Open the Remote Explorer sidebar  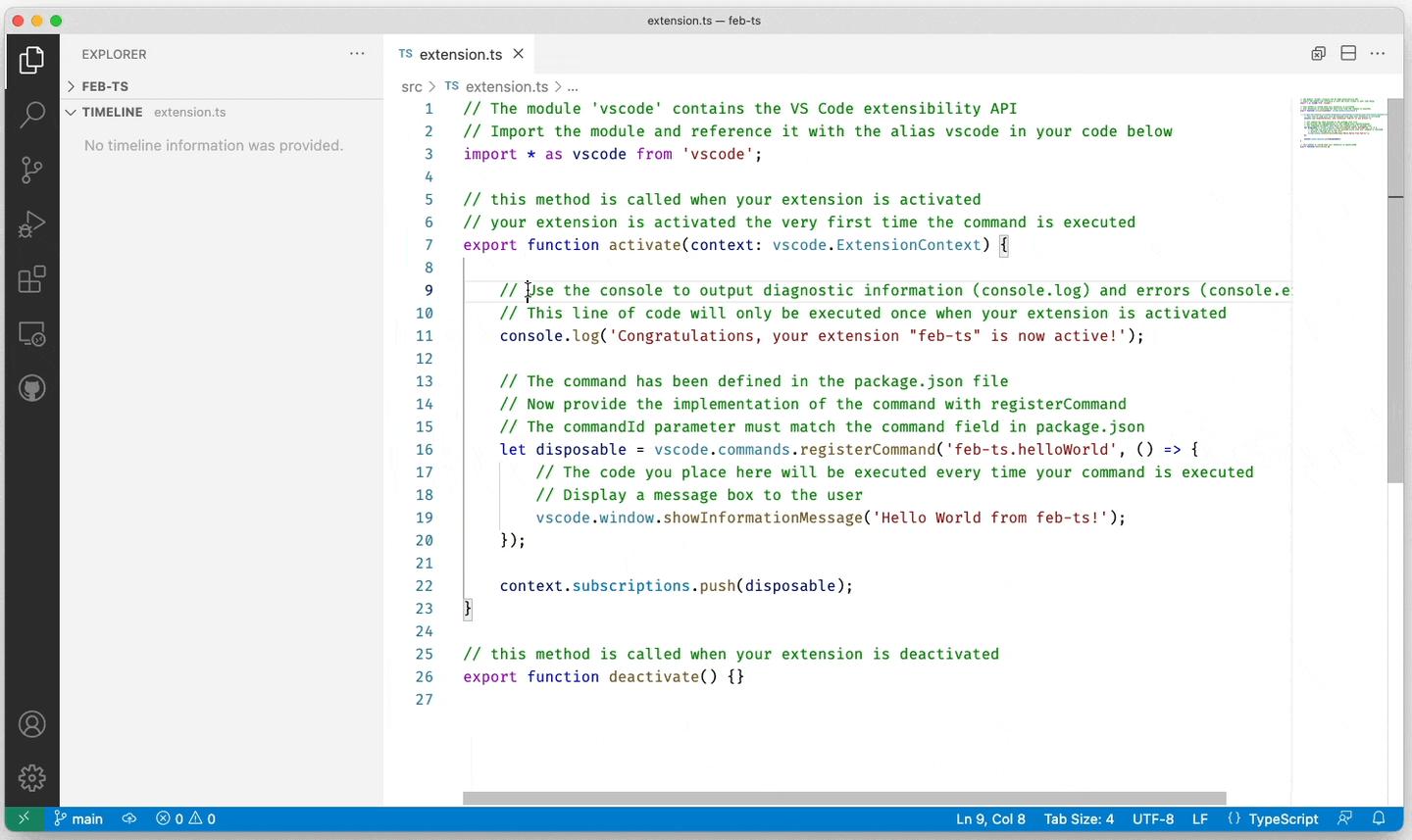(31, 334)
